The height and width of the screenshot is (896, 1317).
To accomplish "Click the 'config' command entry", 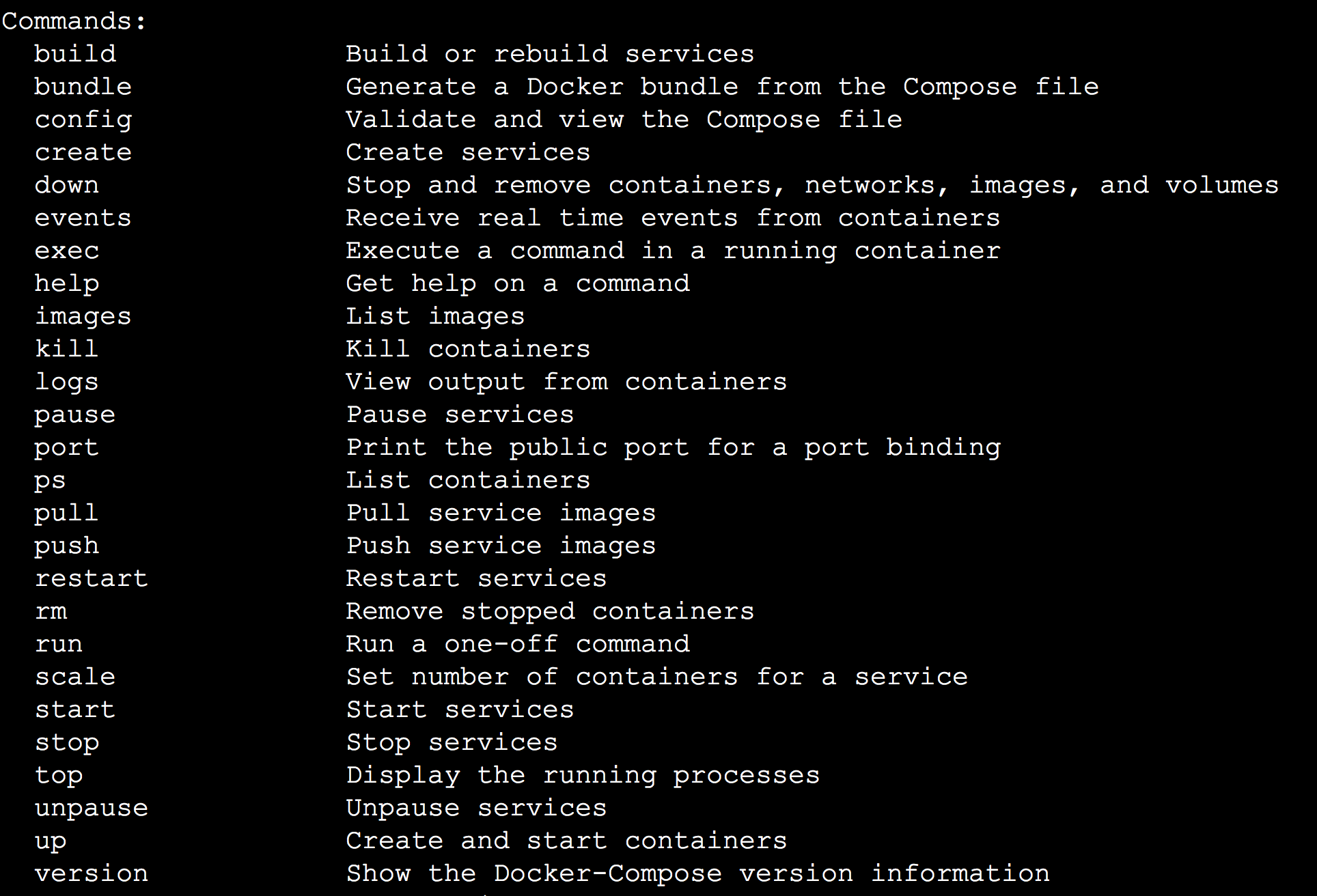I will coord(83,120).
